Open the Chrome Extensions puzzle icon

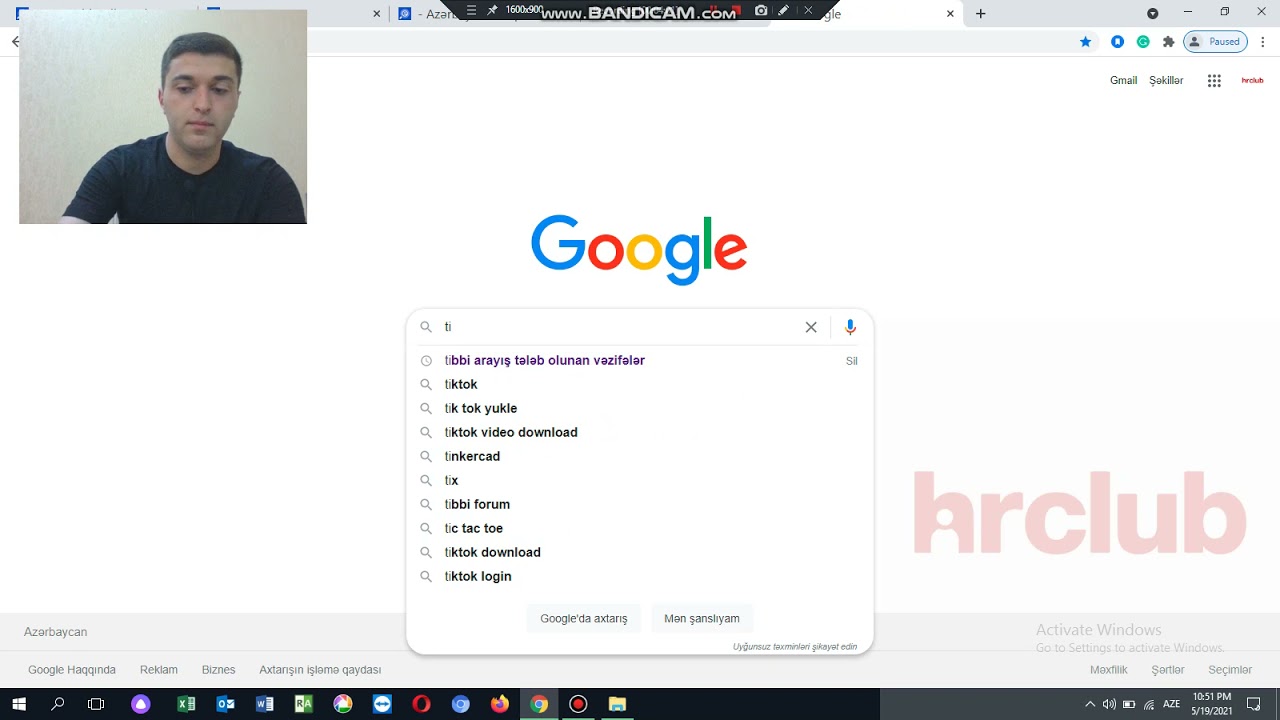point(1168,42)
